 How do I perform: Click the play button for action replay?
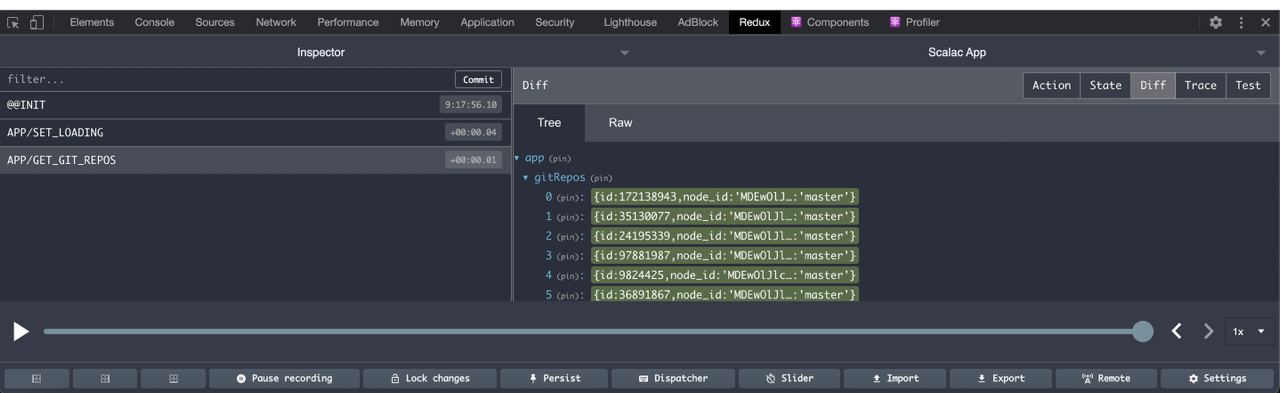click(x=21, y=331)
